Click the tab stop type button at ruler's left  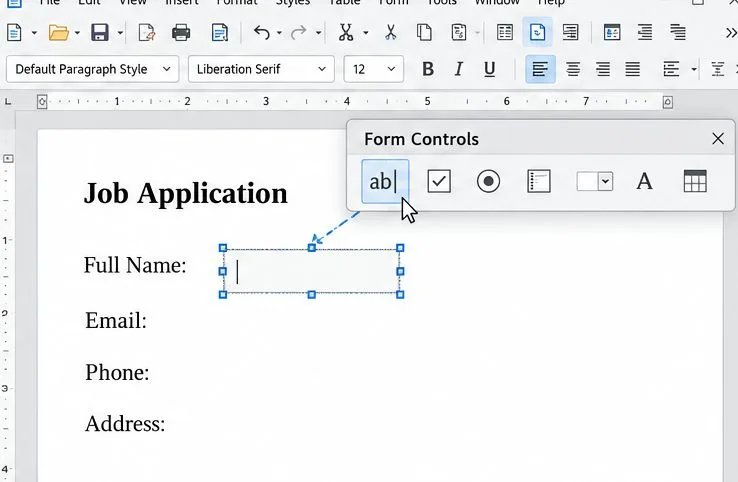tap(8, 101)
